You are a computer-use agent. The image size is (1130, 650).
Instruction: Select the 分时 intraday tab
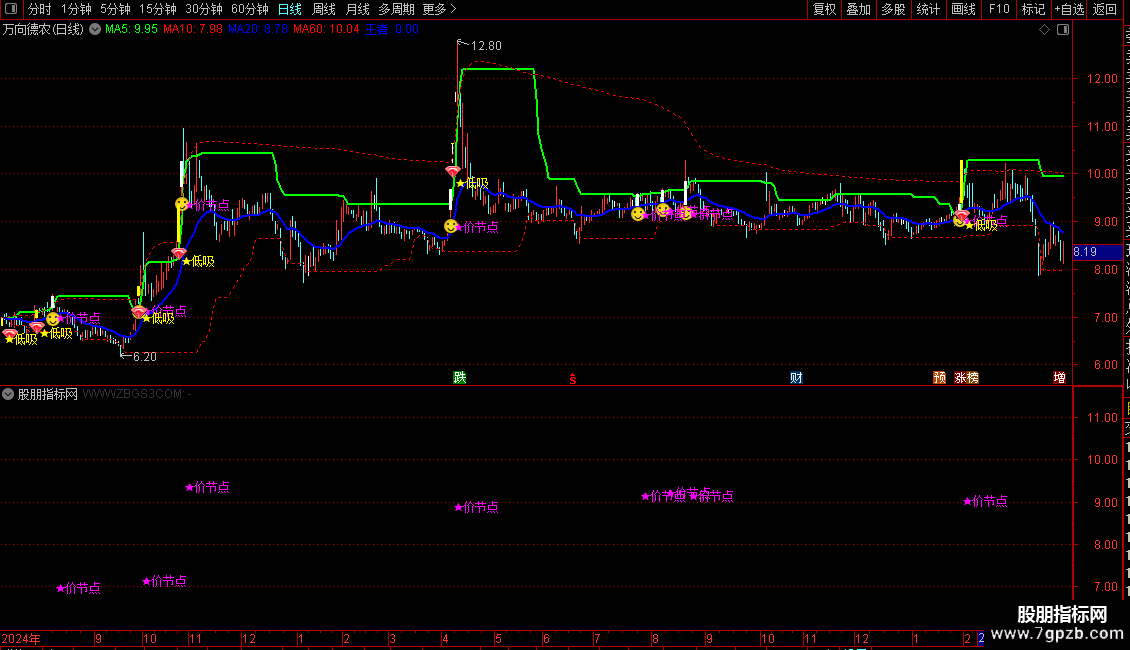click(39, 9)
